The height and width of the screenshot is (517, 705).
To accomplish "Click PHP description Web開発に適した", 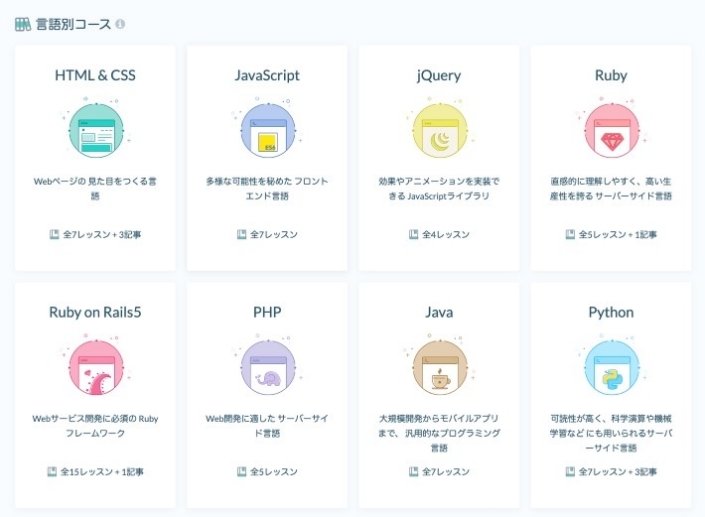I will [x=268, y=426].
